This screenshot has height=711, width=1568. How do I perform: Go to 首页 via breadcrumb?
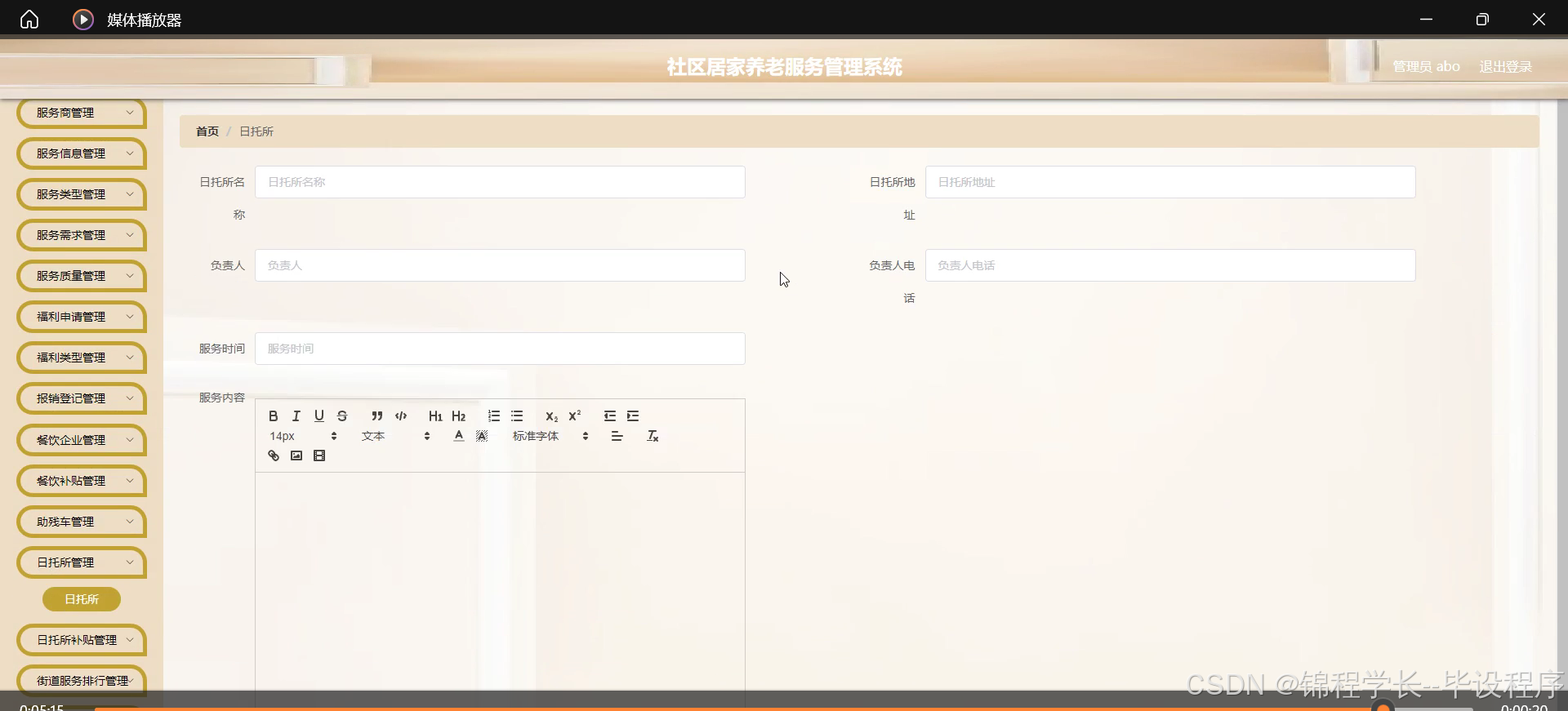tap(207, 131)
